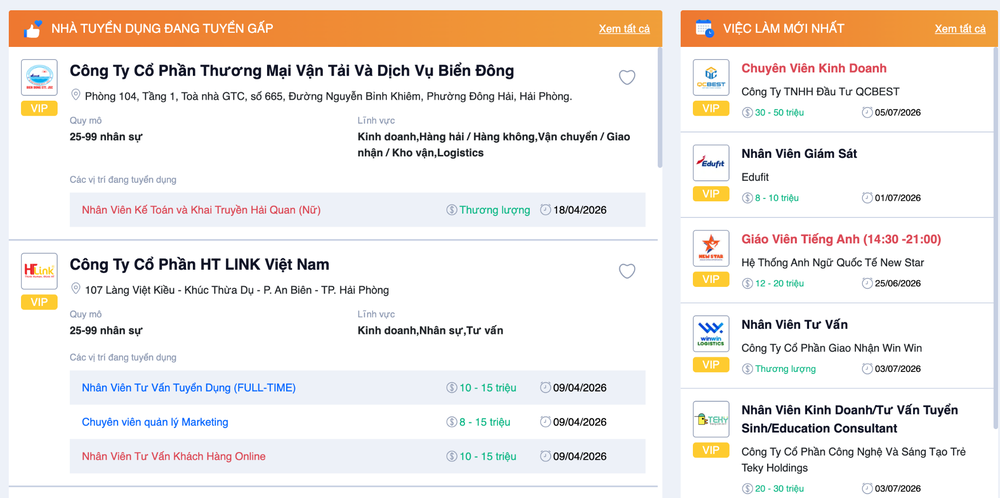1000x498 pixels.
Task: Click the salary icon next to Thương lượng, Kế Toán job
Action: (452, 210)
